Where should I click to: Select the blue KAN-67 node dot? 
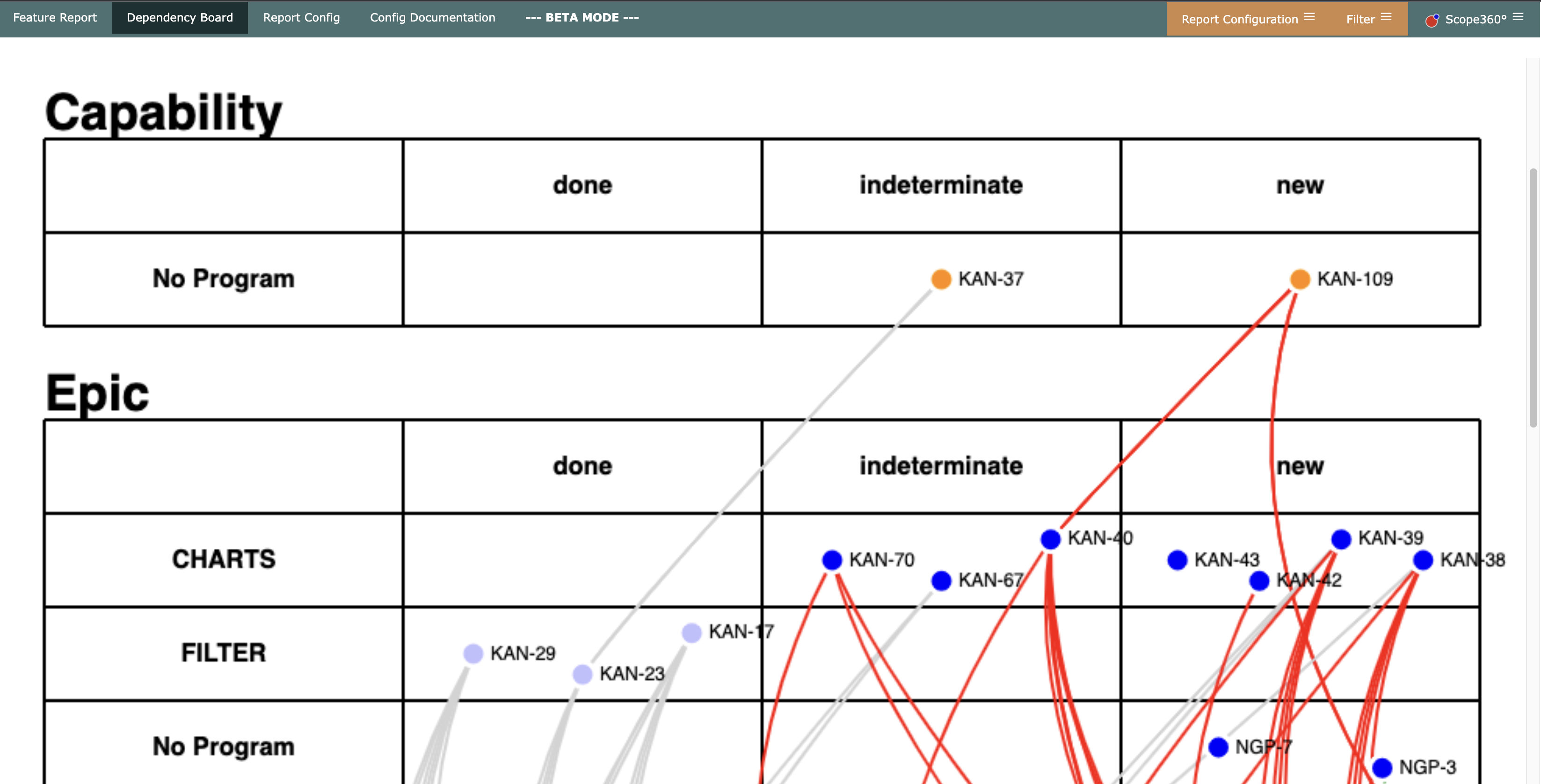(941, 580)
